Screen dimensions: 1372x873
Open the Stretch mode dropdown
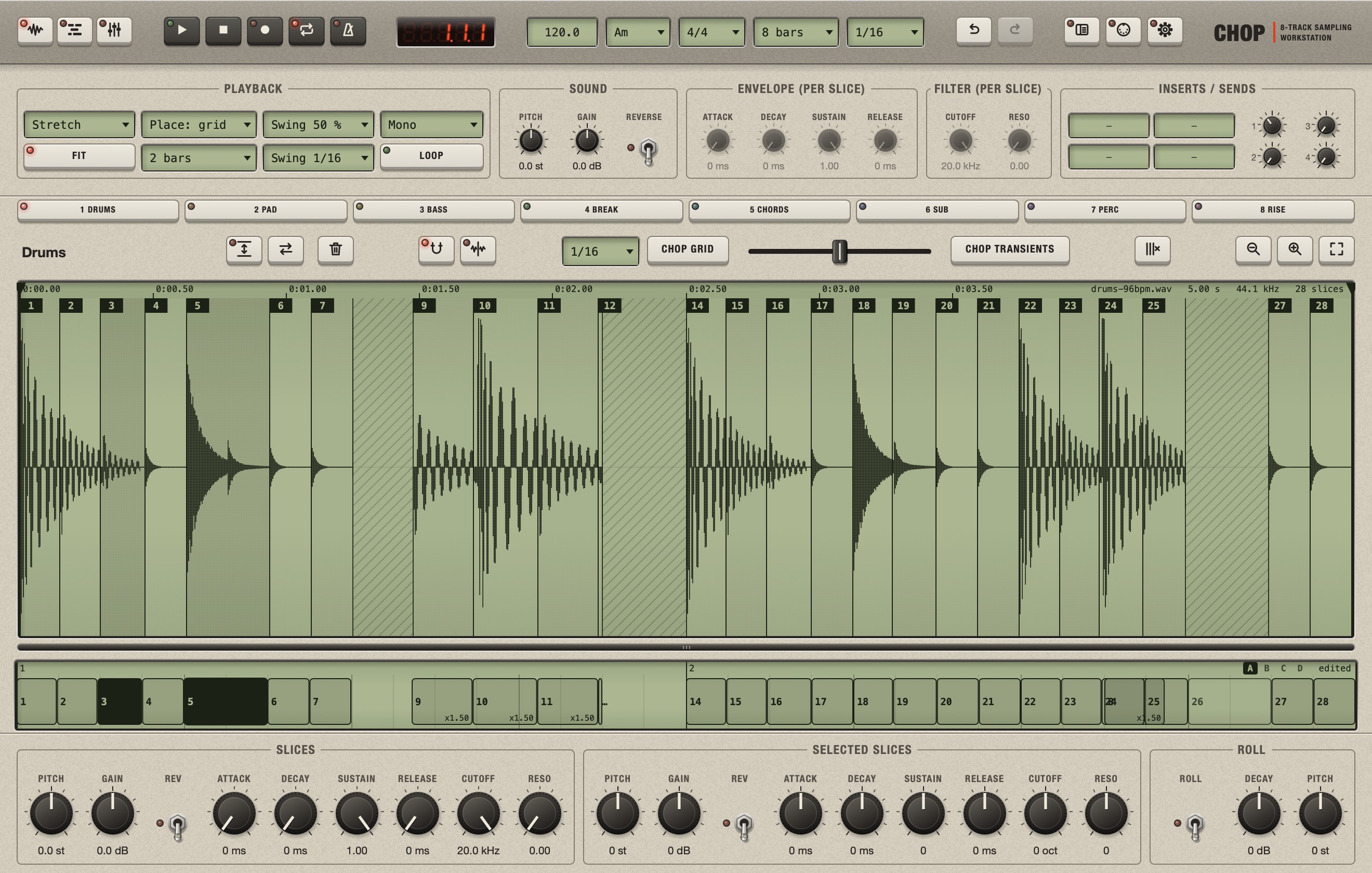coord(79,125)
